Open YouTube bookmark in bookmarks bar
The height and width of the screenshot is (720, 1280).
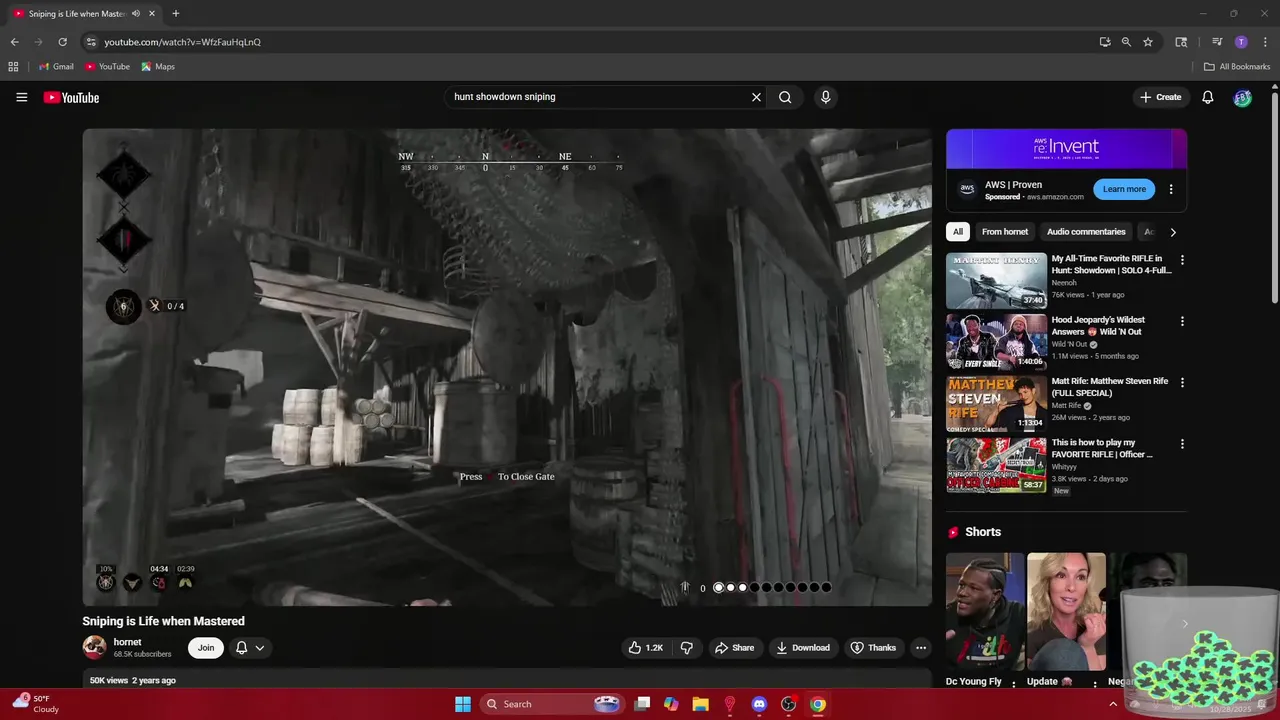[x=107, y=67]
